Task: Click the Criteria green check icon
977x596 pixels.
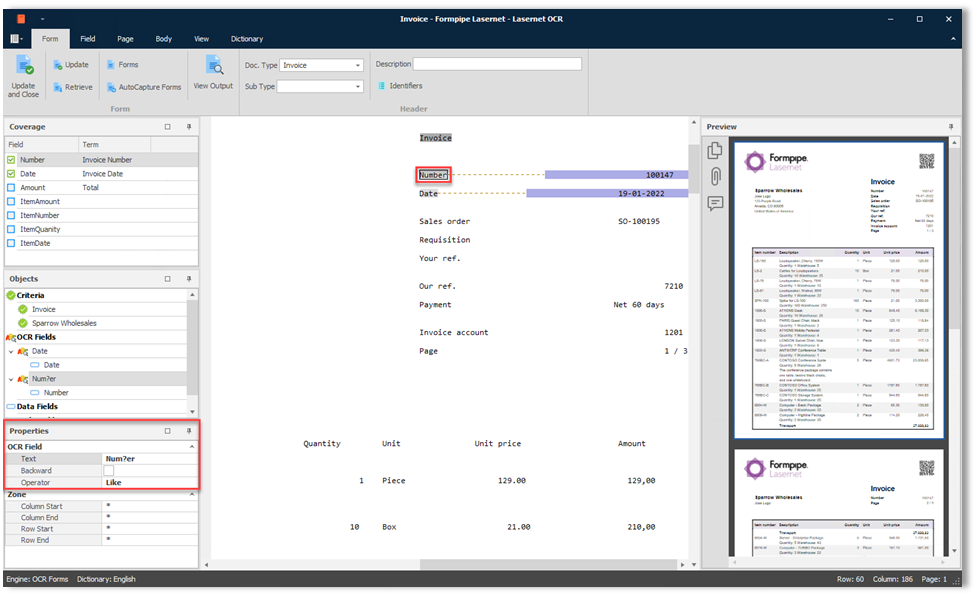Action: pos(11,295)
